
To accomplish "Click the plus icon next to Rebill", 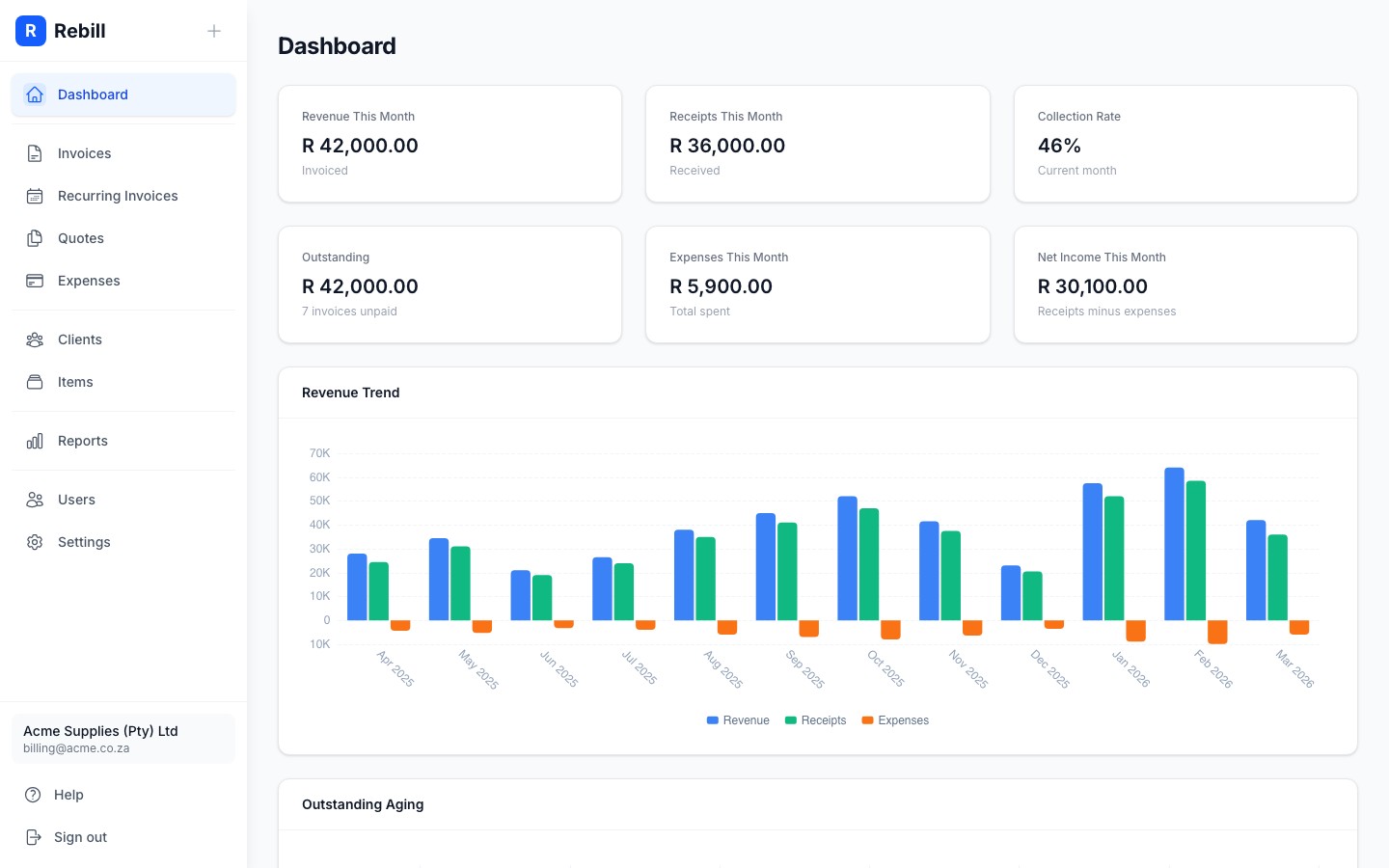I will point(214,31).
